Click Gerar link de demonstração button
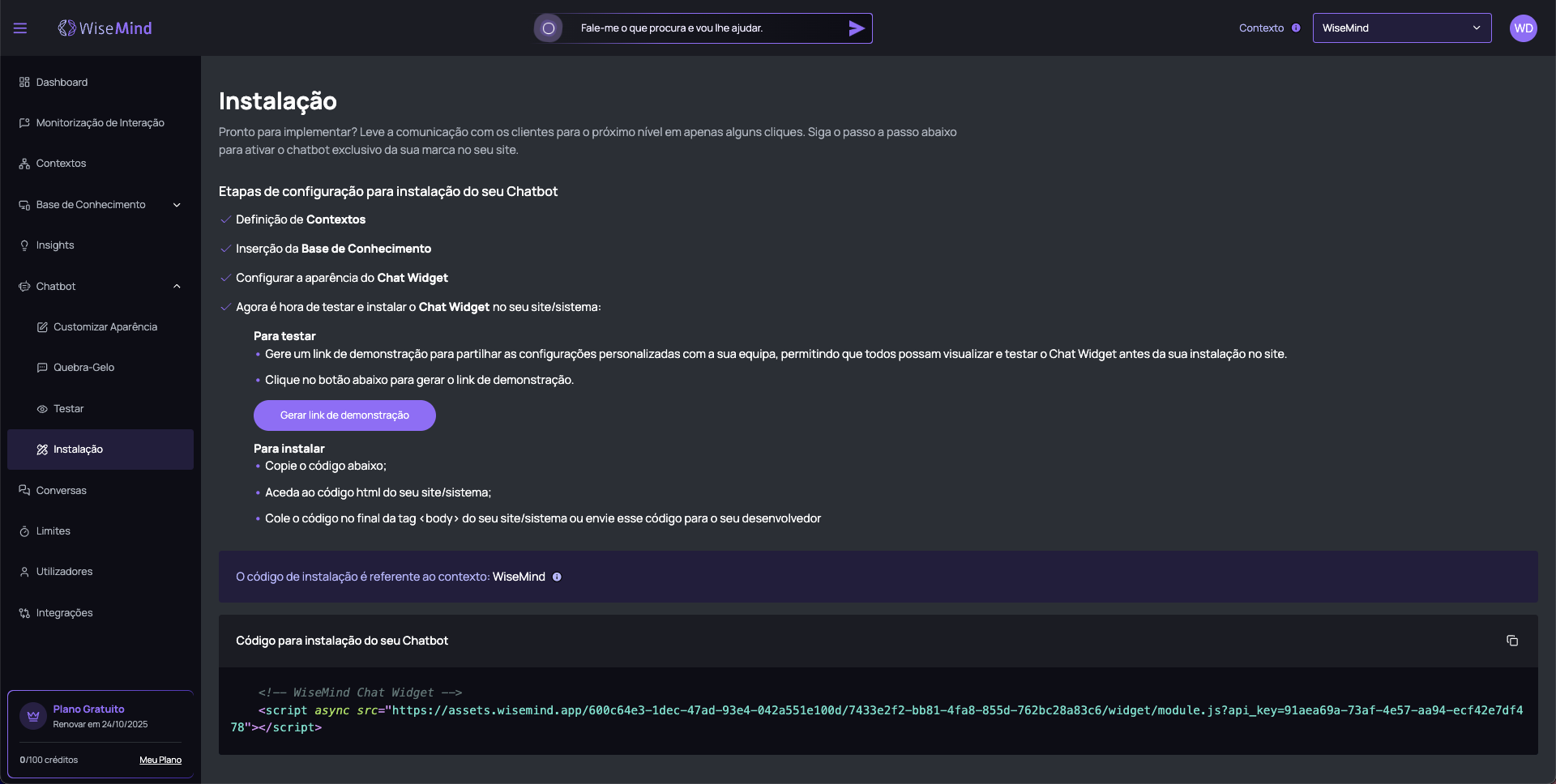Screen dimensions: 1556x784 (x=344, y=415)
